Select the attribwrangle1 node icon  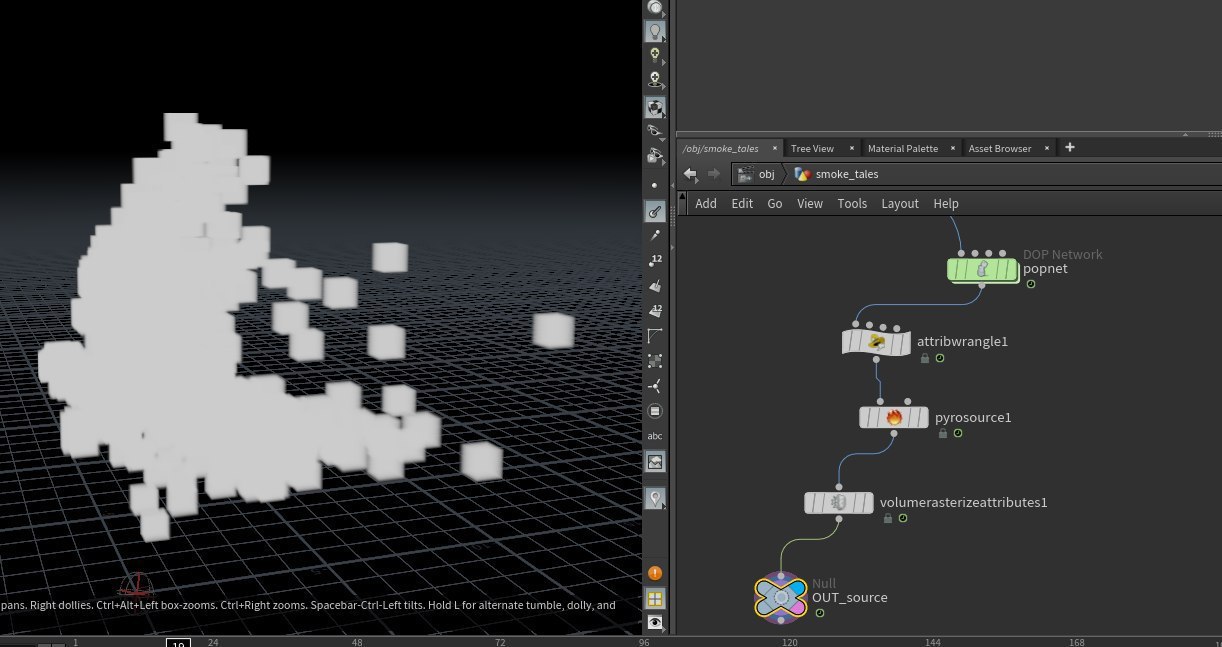(877, 342)
